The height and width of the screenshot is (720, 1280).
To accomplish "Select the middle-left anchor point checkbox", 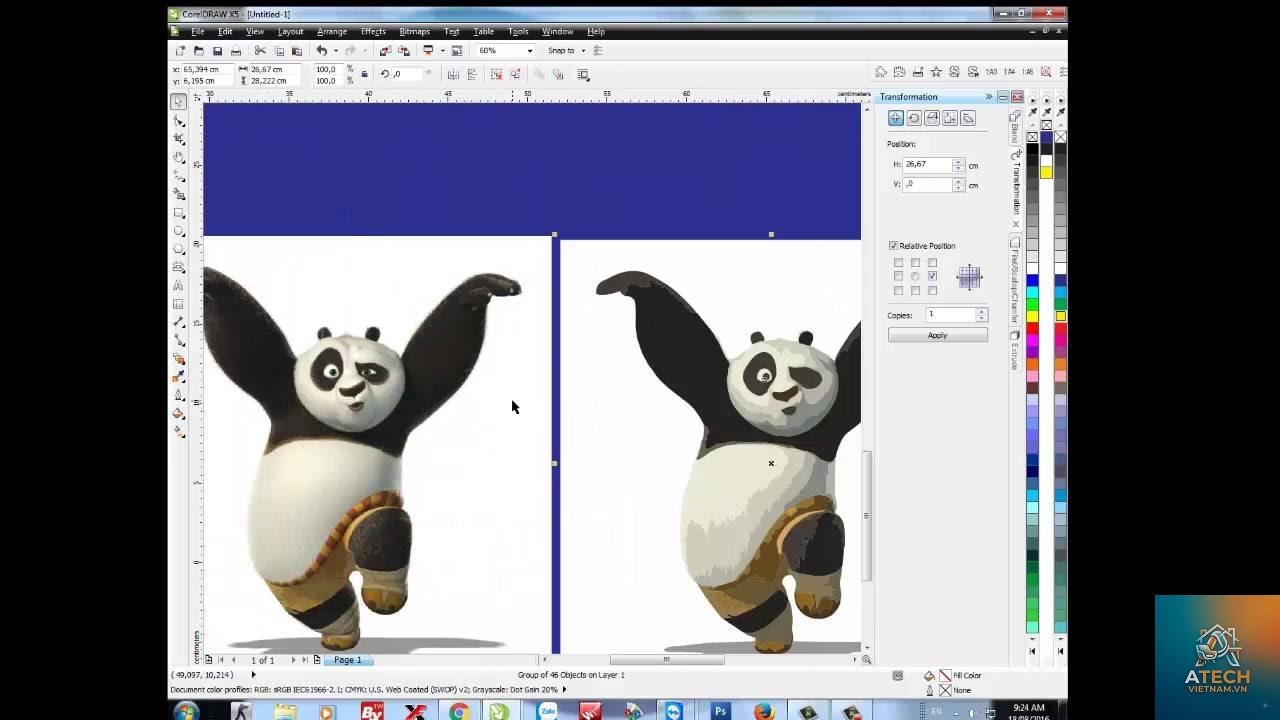I will [x=898, y=276].
